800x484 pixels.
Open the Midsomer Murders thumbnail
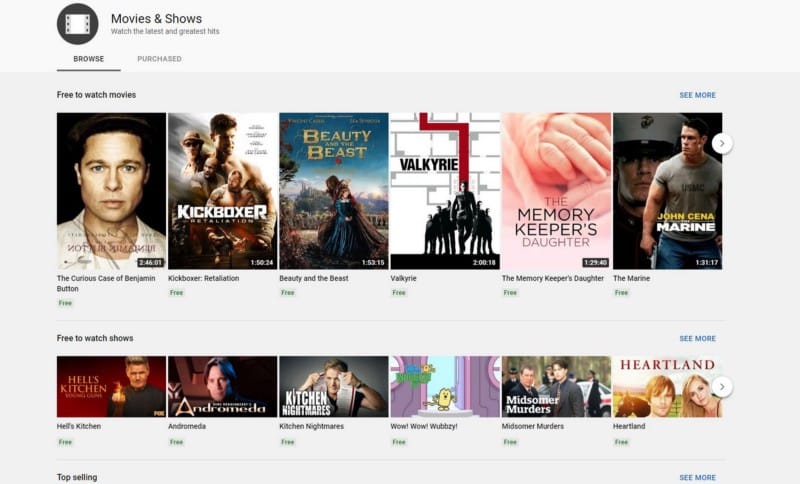[x=556, y=387]
